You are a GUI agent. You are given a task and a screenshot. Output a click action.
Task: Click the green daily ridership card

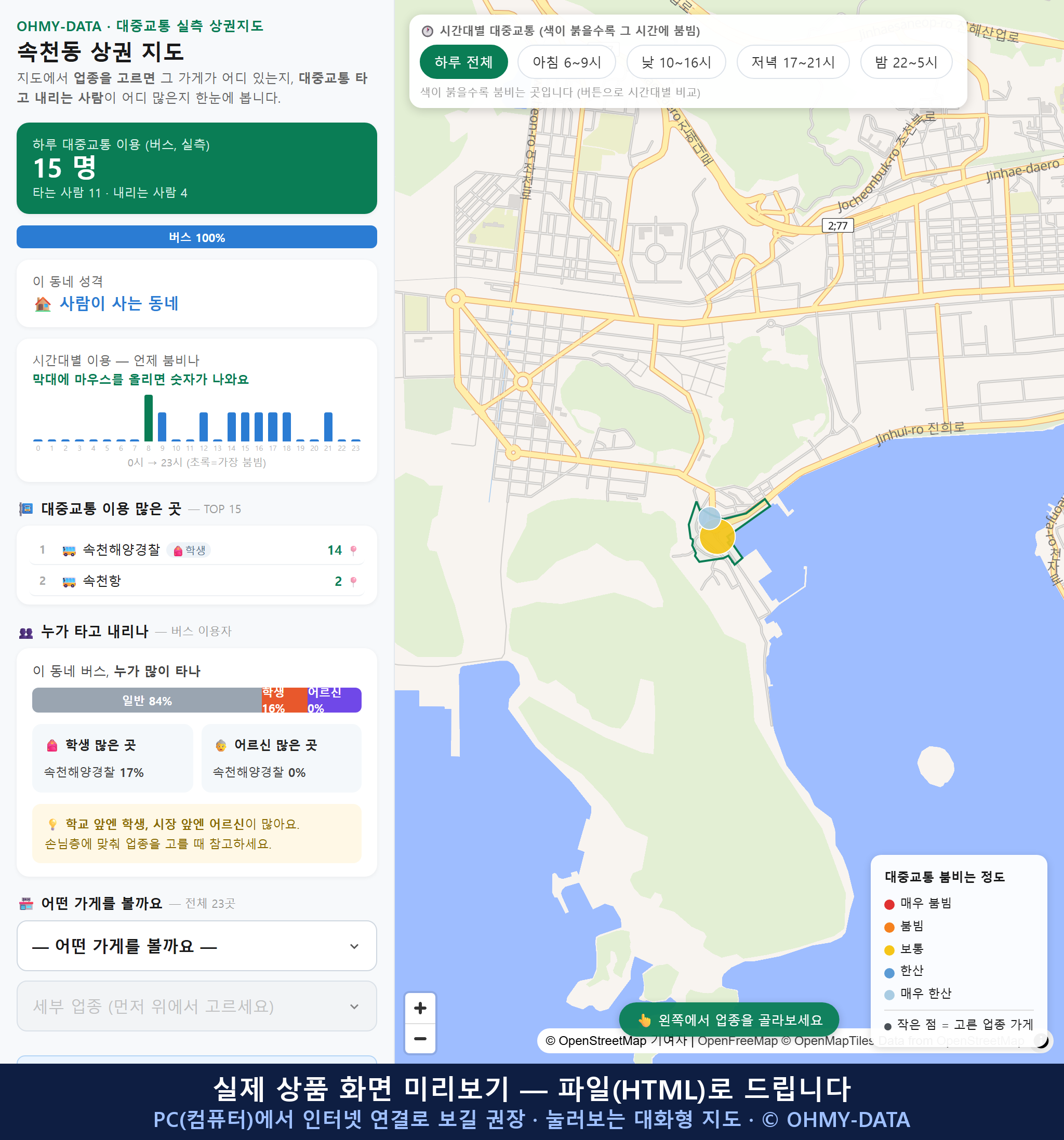click(x=197, y=168)
